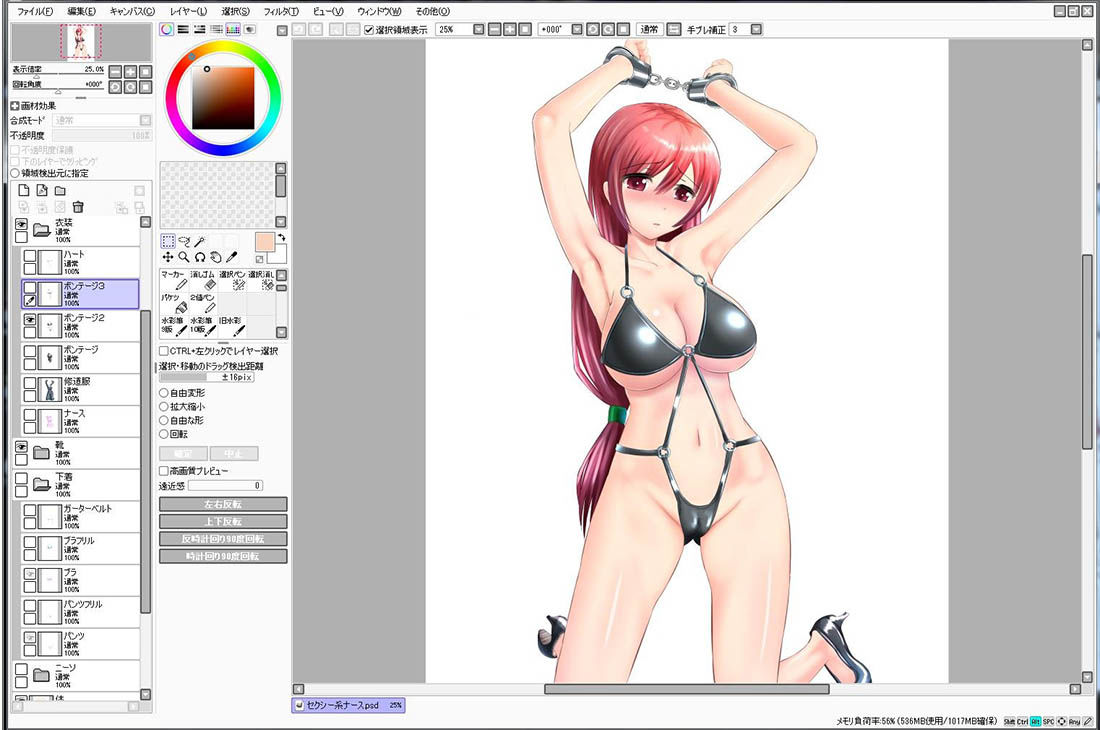The height and width of the screenshot is (730, 1100).
Task: Create a new layer folder
Action: 60,191
